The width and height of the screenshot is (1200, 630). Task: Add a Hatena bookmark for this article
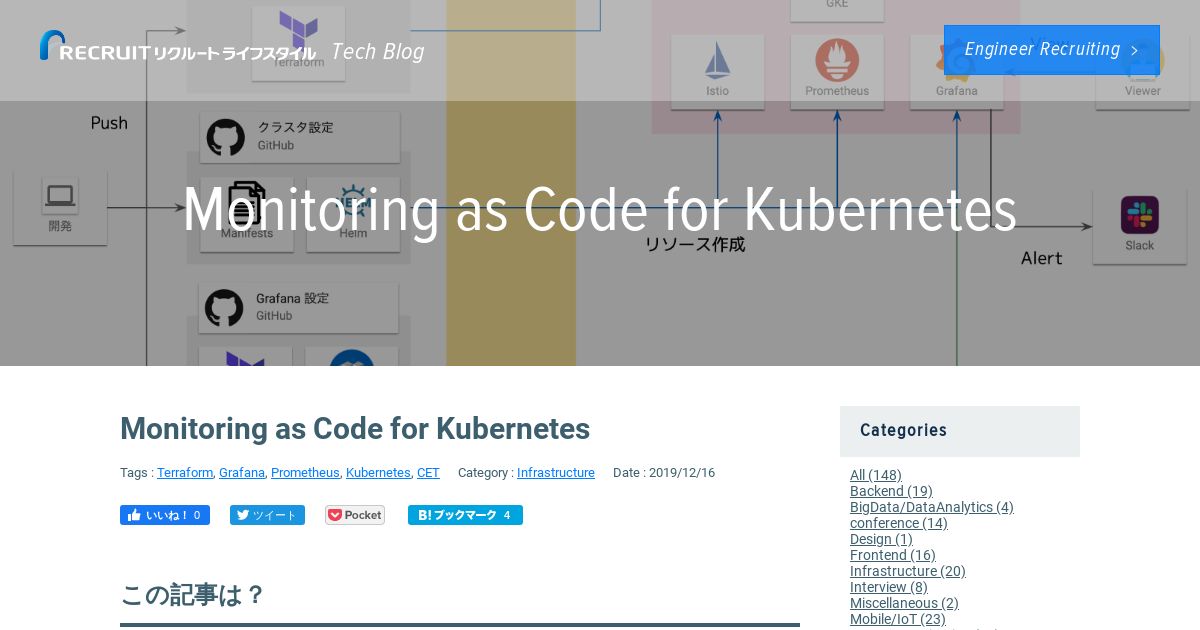(x=465, y=515)
